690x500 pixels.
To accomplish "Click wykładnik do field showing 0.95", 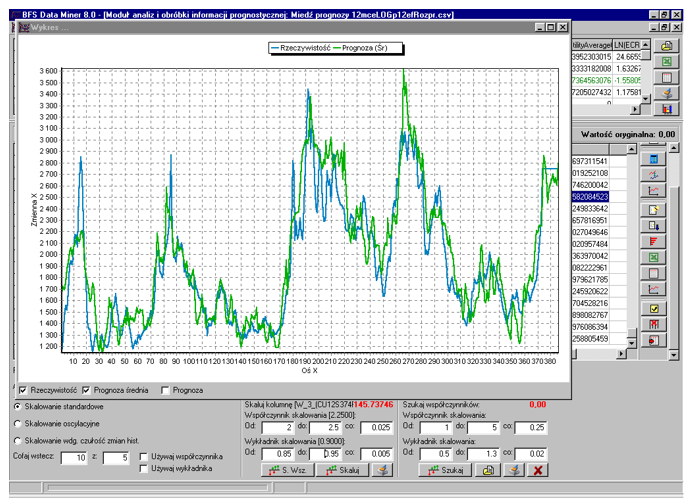I will point(325,453).
